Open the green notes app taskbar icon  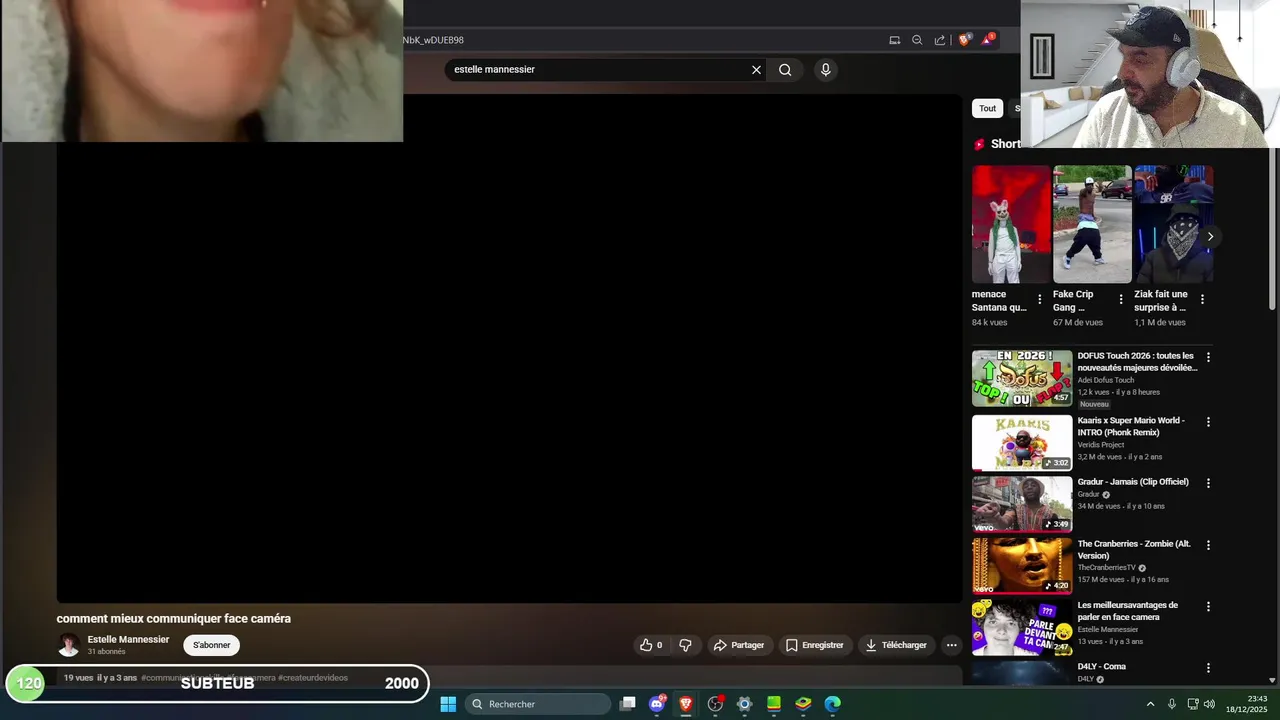[x=774, y=704]
